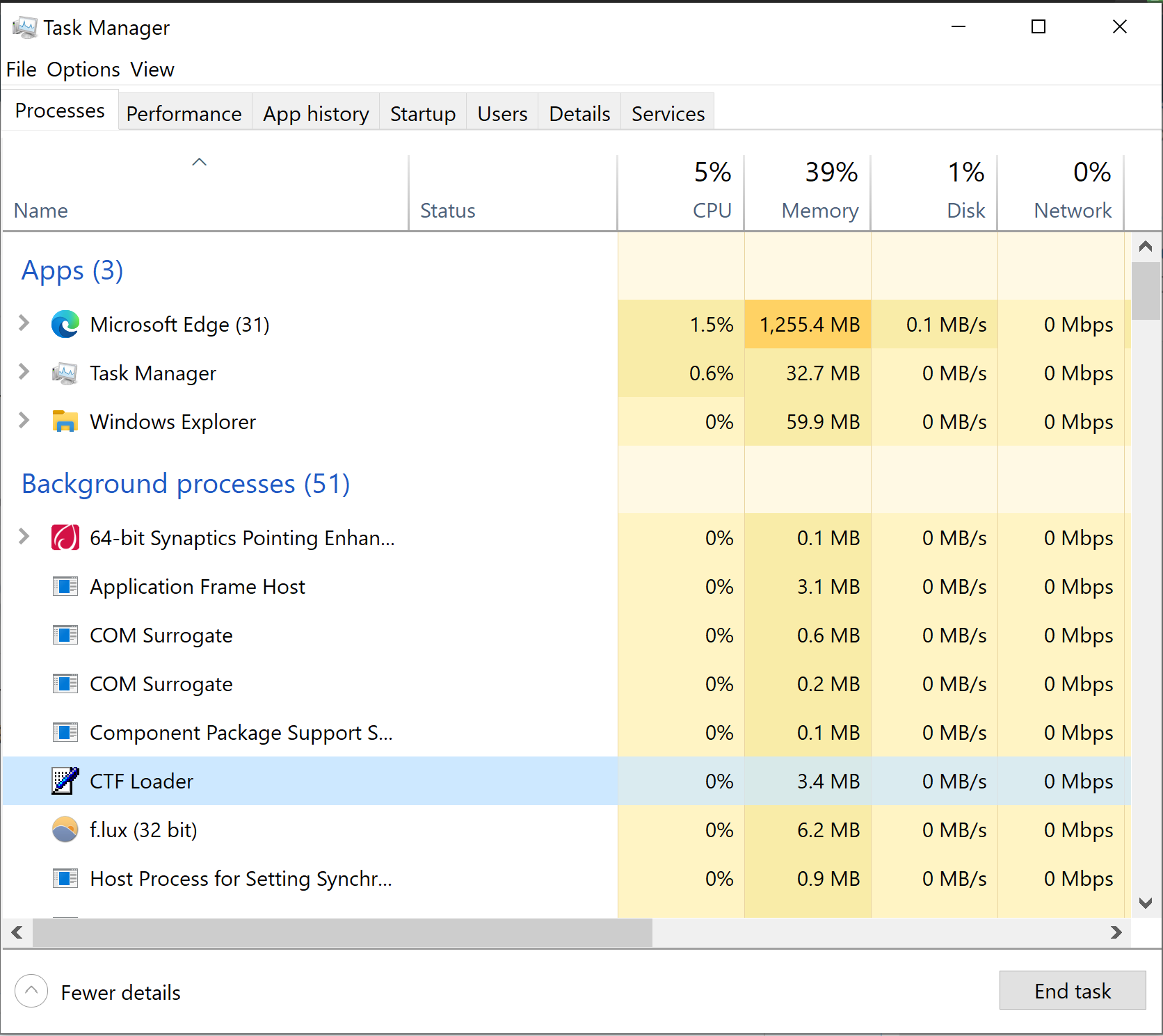This screenshot has width=1163, height=1036.
Task: Collapse details with the Fewer details arrow icon
Action: (x=31, y=991)
